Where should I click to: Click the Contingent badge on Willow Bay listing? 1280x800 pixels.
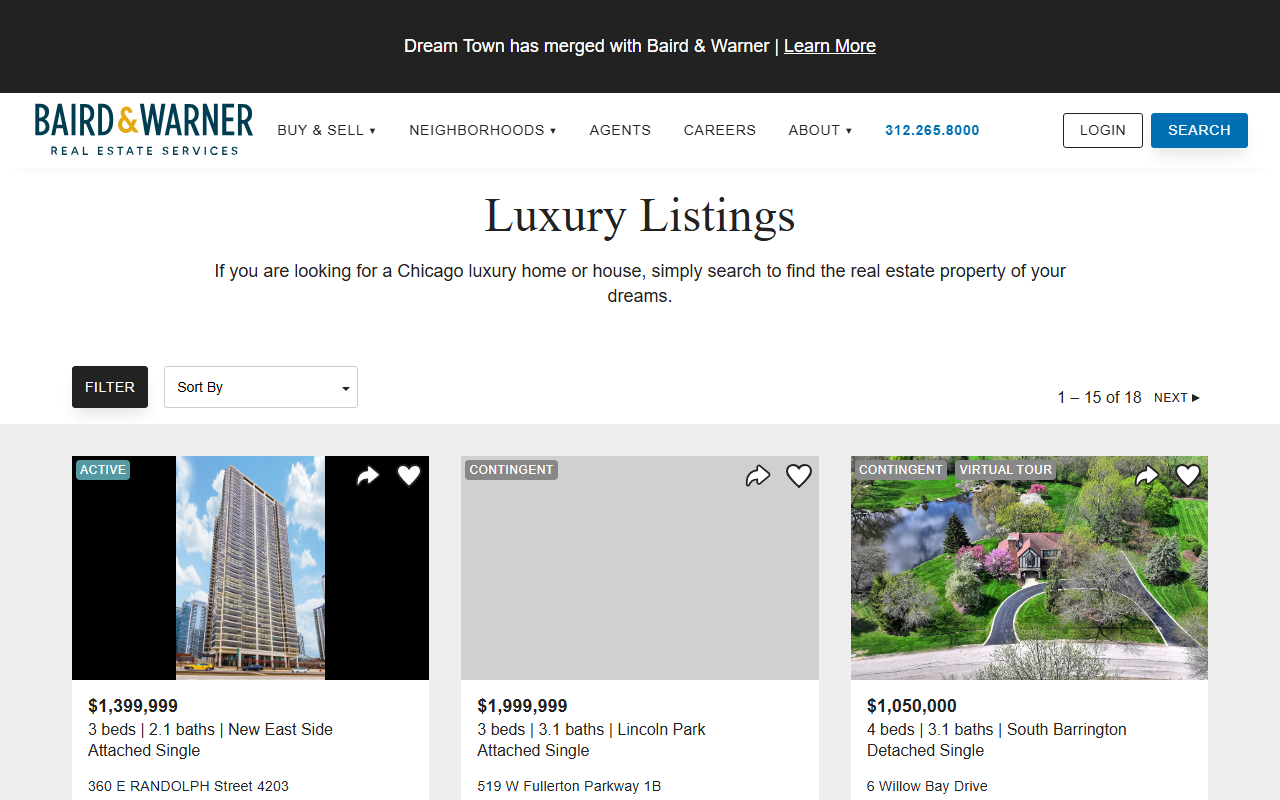(x=901, y=470)
